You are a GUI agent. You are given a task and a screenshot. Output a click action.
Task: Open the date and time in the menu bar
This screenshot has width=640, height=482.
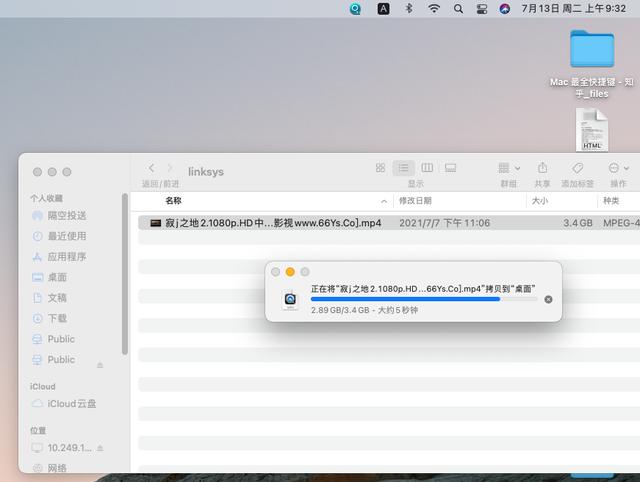pyautogui.click(x=573, y=9)
